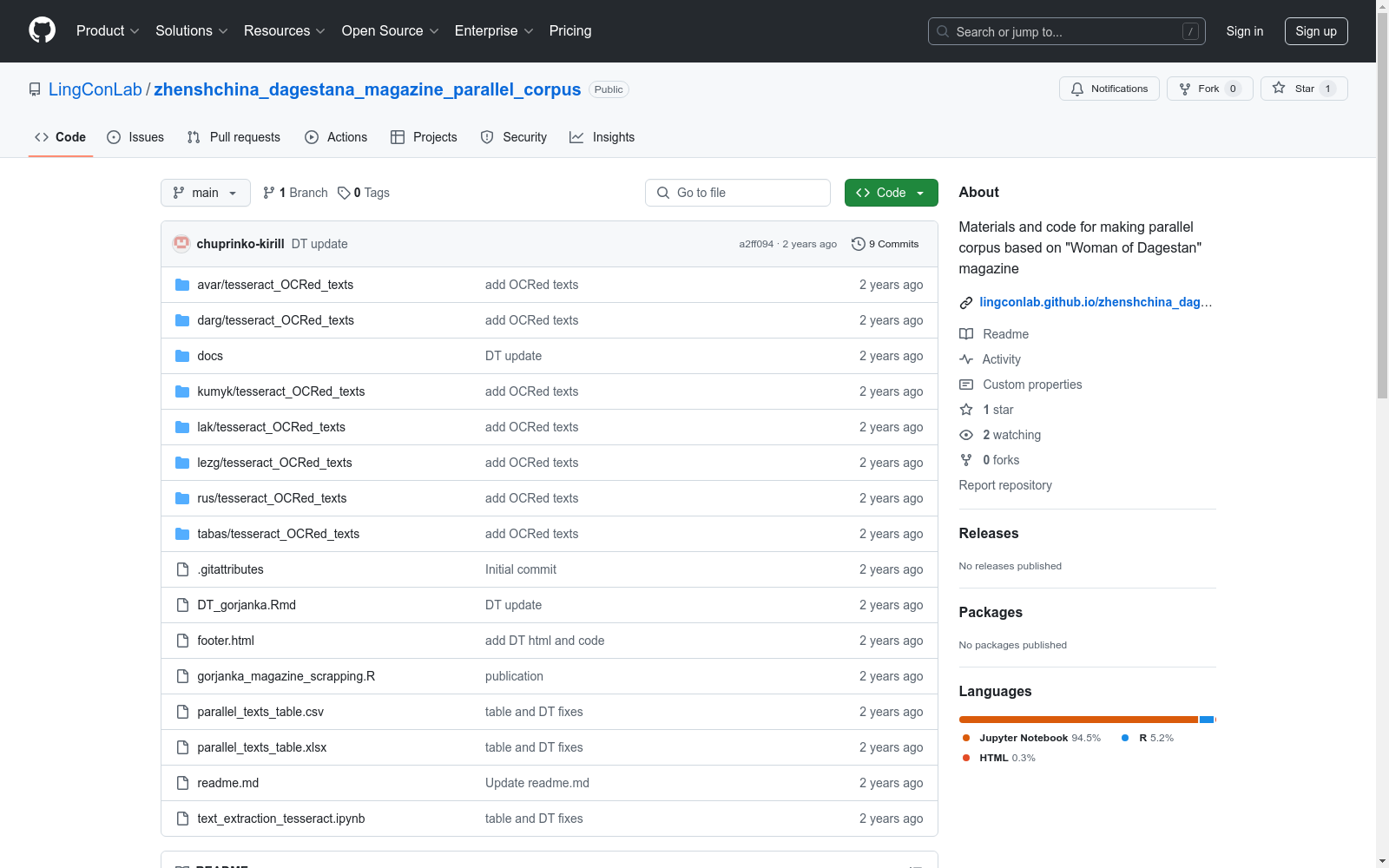Star this repository
The height and width of the screenshot is (868, 1389).
(x=1303, y=89)
